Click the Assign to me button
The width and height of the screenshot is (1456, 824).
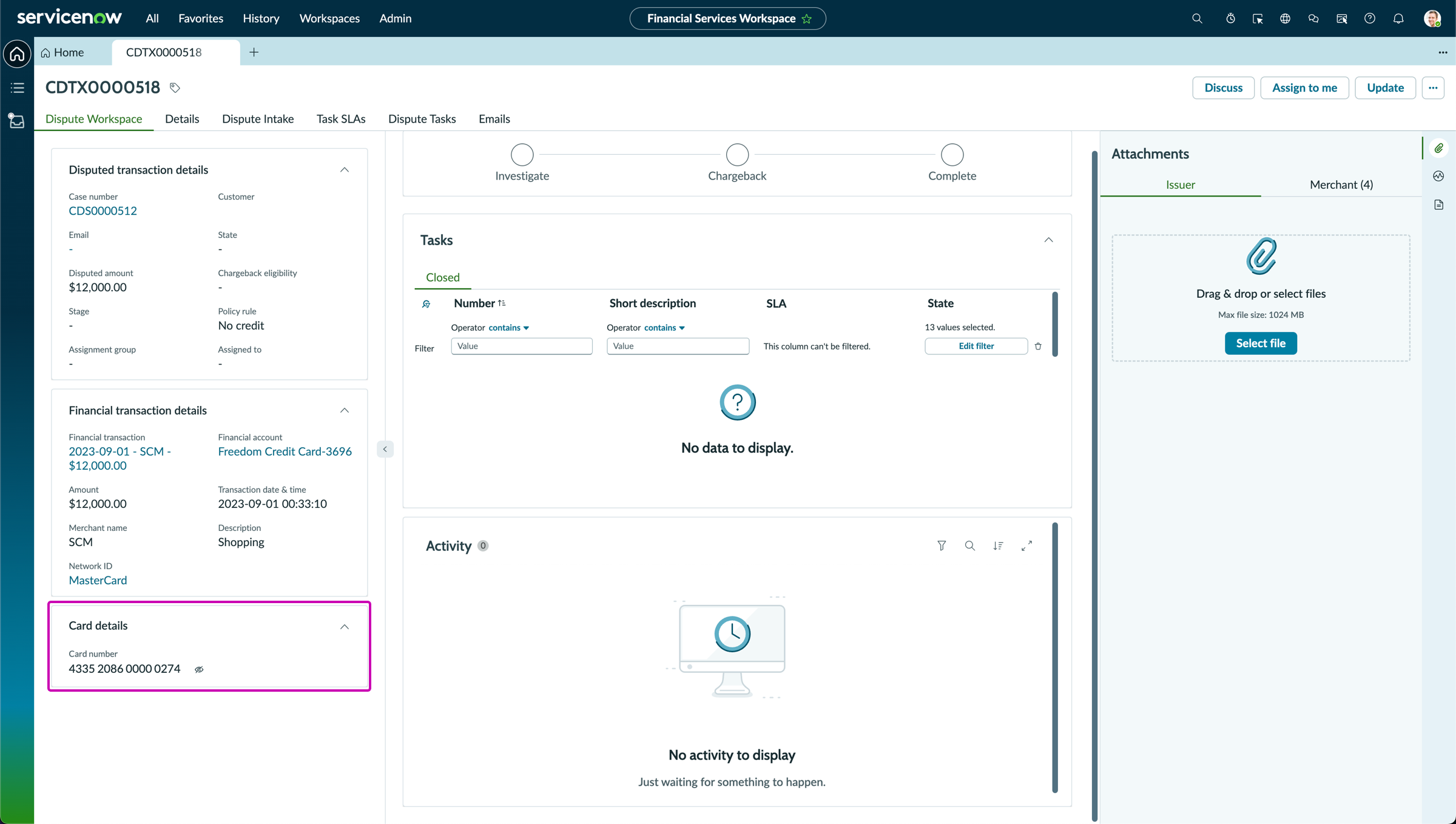tap(1304, 88)
